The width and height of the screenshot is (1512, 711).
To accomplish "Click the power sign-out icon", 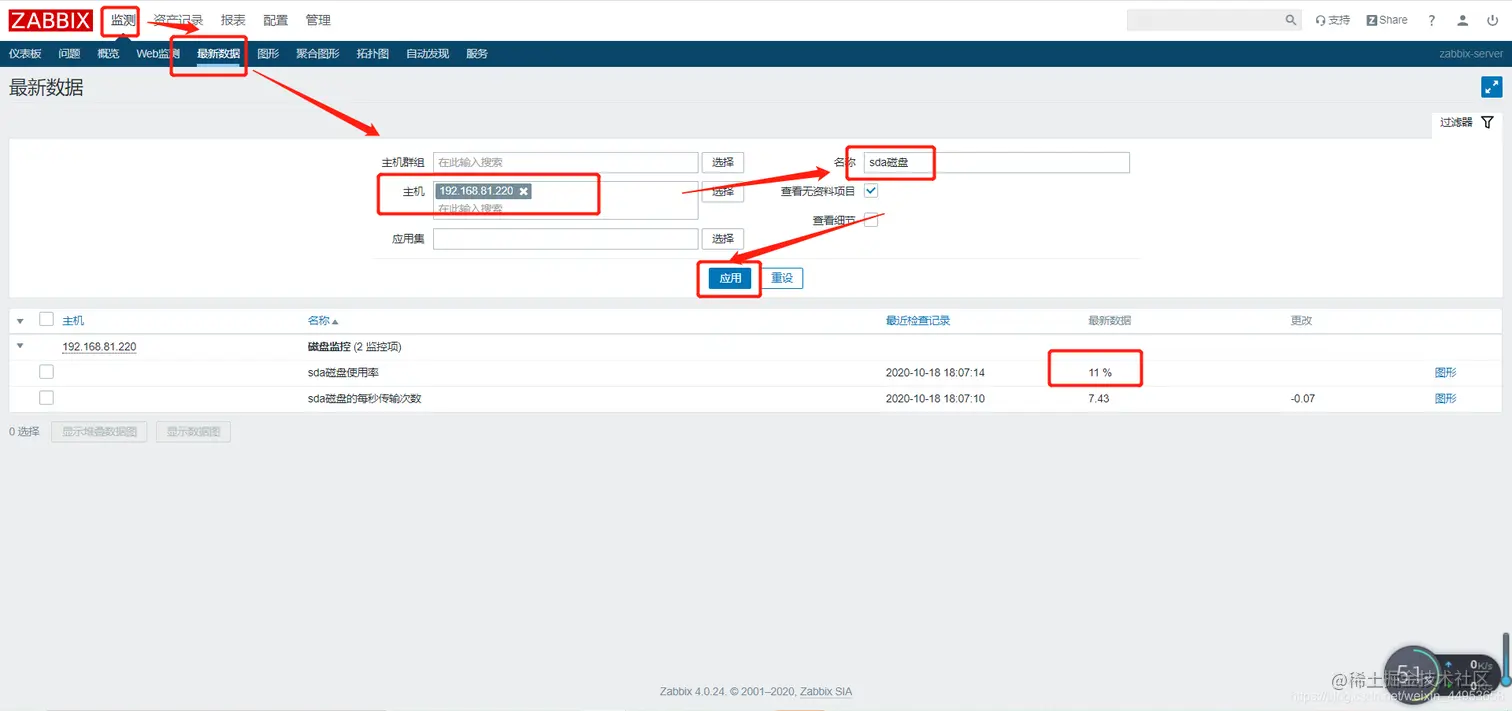I will (x=1493, y=20).
